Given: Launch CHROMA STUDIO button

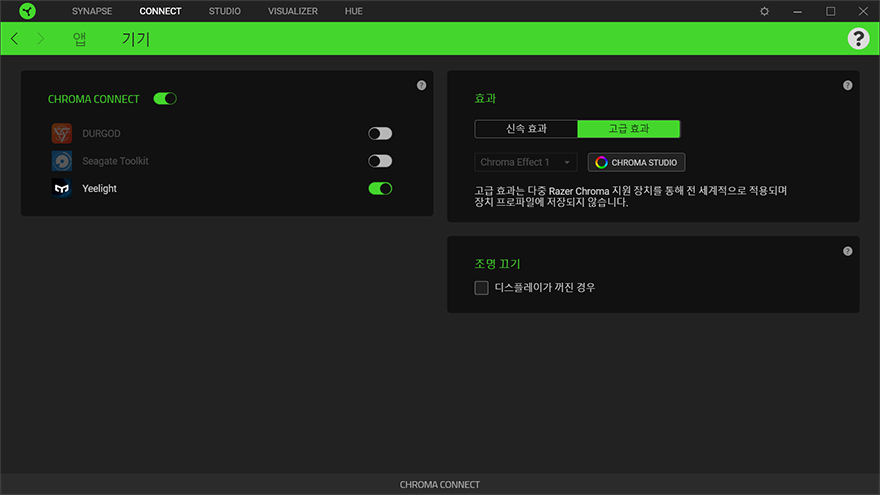Looking at the screenshot, I should click(x=636, y=162).
